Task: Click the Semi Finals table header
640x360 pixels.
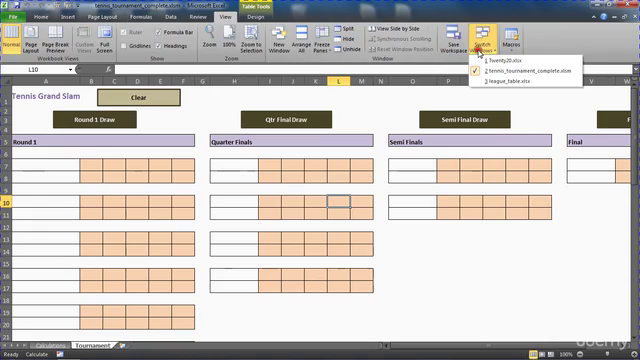Action: coord(470,142)
